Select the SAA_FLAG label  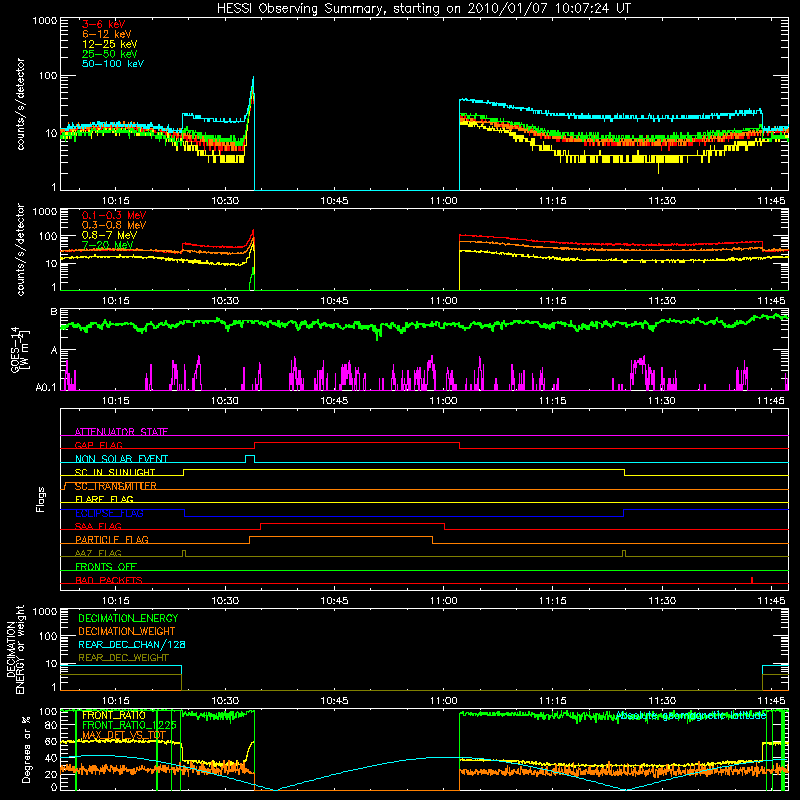point(98,526)
